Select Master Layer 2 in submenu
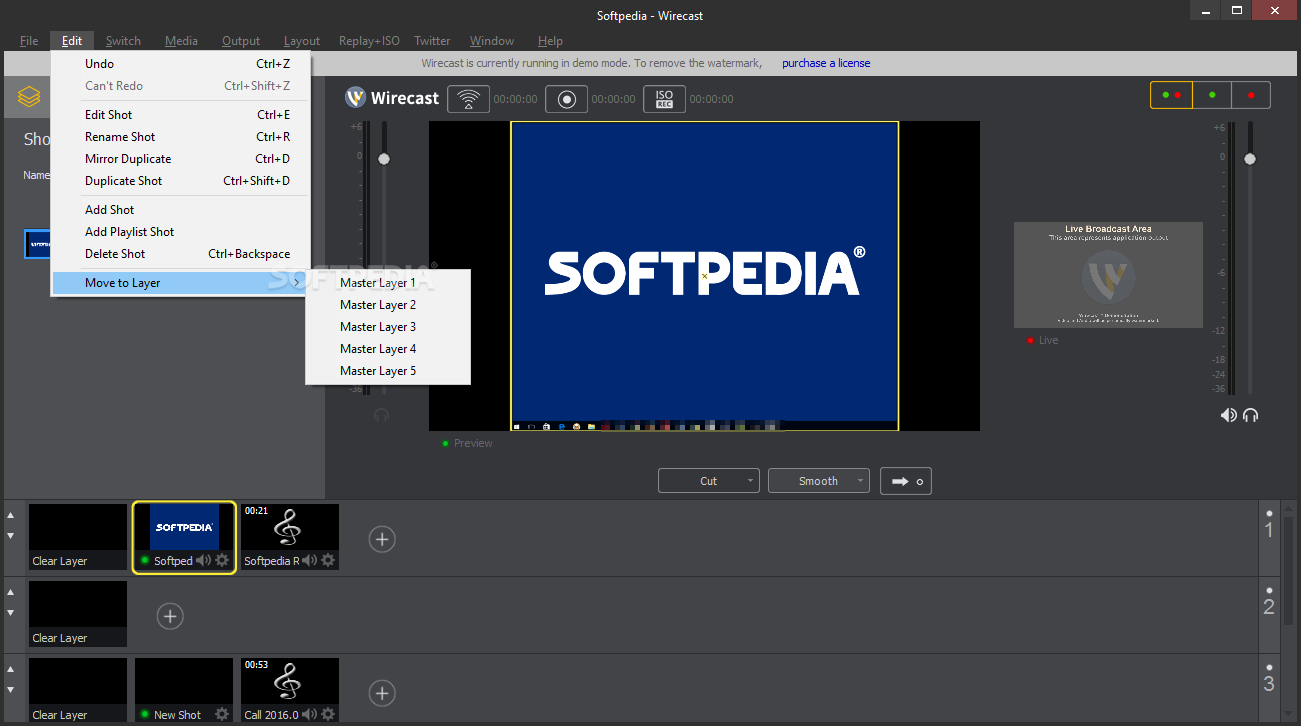Viewport: 1301px width, 726px height. (388, 305)
